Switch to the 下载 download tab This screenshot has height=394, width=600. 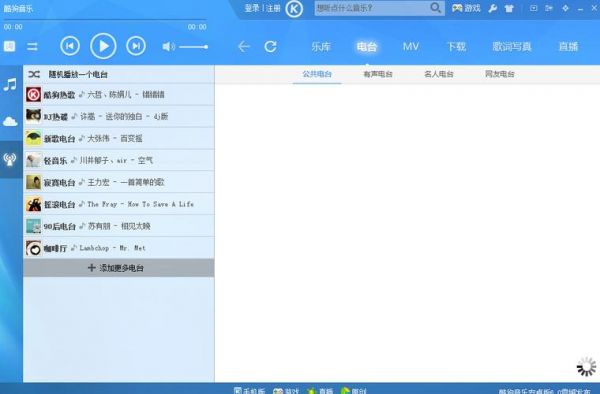click(x=456, y=47)
